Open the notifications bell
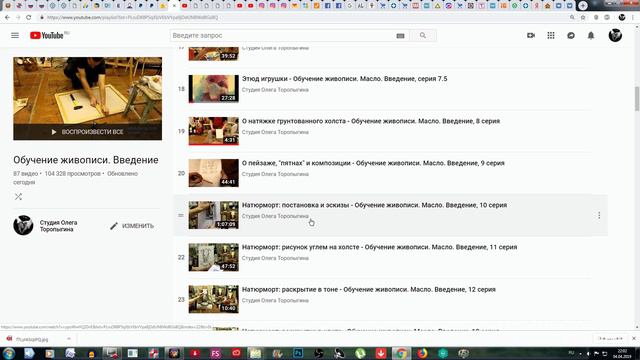 (591, 36)
